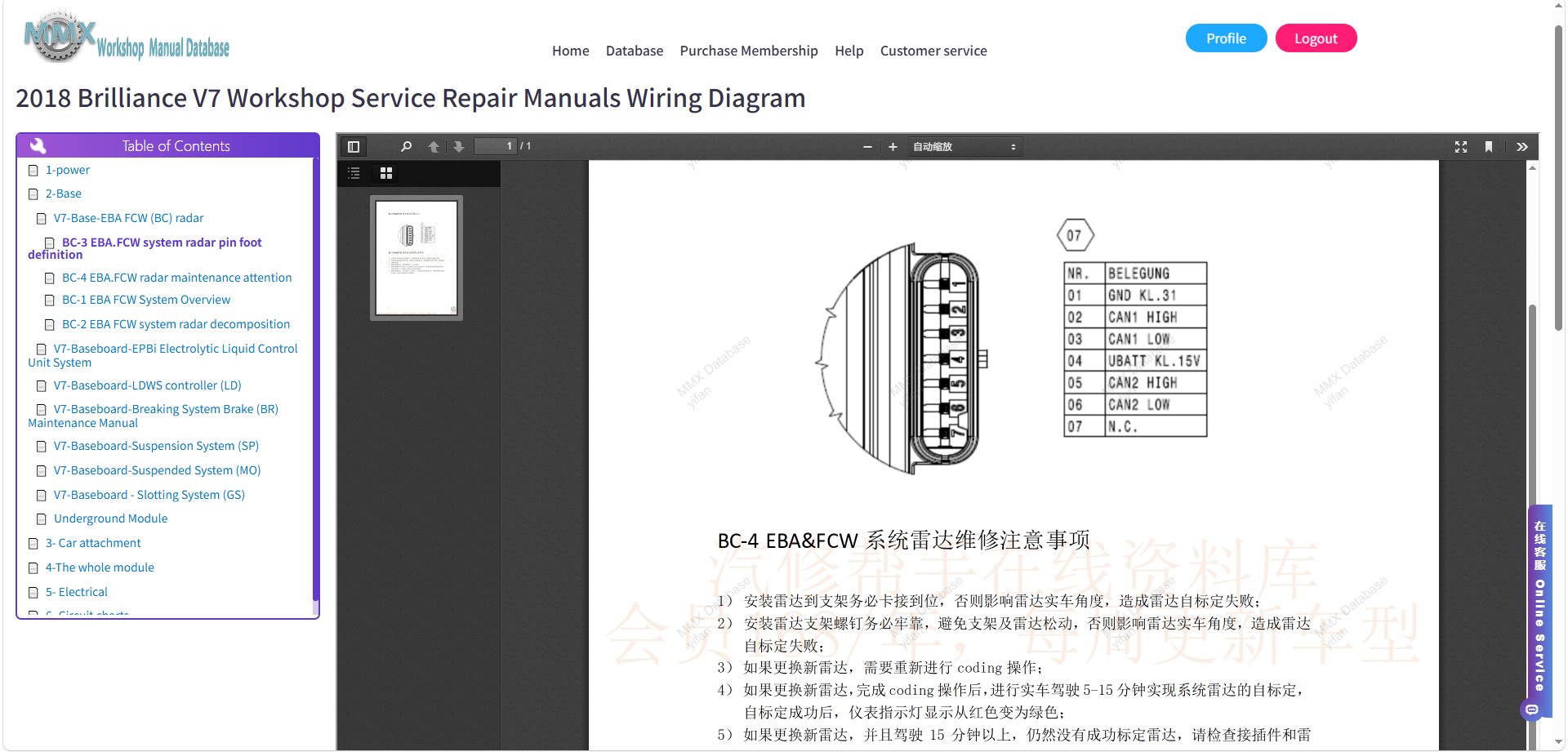Click document icon beside 1-power
Viewport: 1568px width, 752px height.
pyautogui.click(x=33, y=171)
